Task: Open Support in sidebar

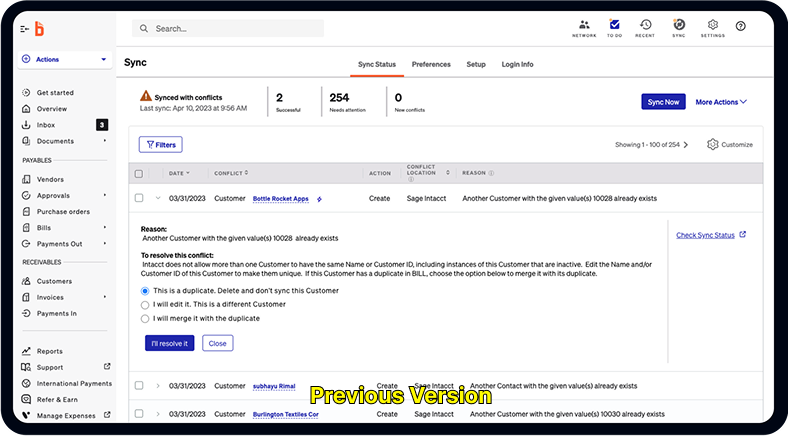Action: [50, 367]
